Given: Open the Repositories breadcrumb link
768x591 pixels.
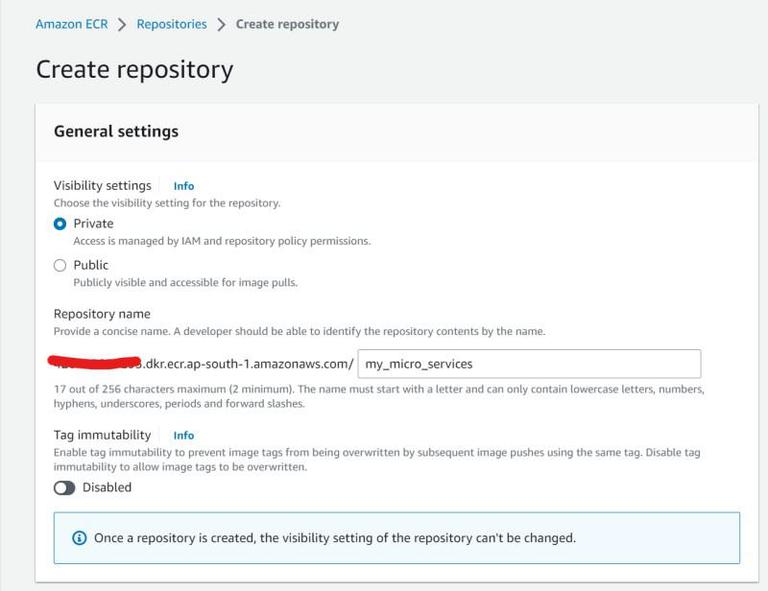Looking at the screenshot, I should (171, 24).
